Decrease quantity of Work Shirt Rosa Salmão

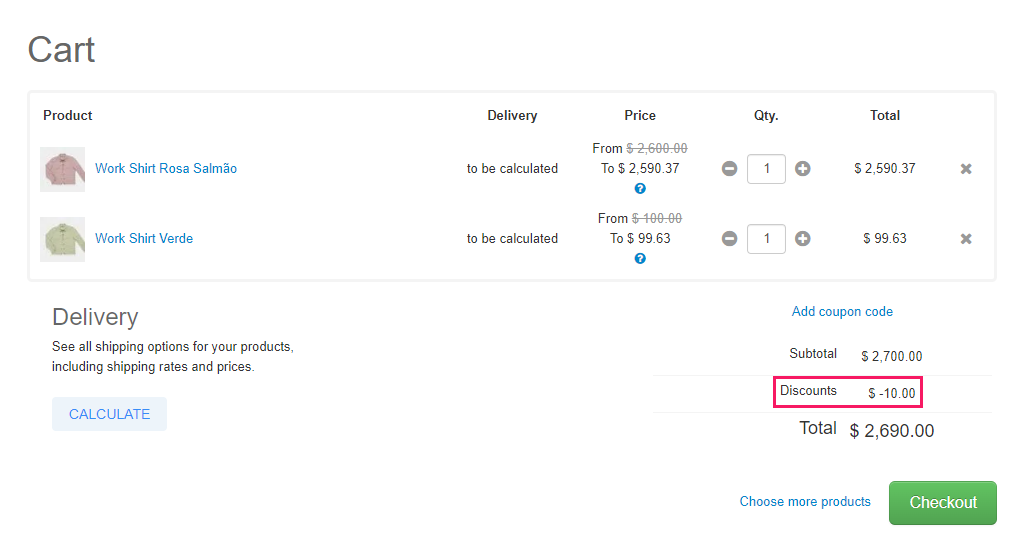point(730,169)
